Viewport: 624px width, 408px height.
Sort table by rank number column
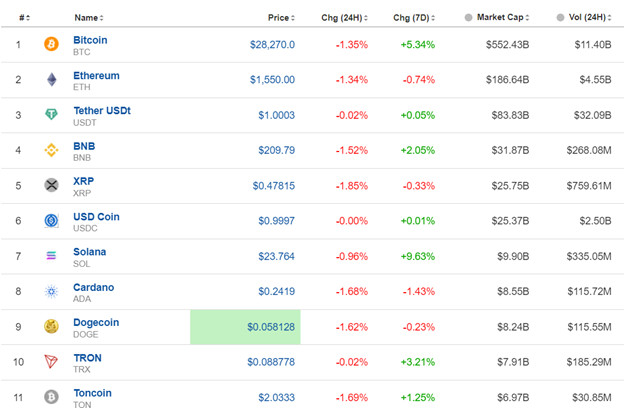click(x=24, y=18)
